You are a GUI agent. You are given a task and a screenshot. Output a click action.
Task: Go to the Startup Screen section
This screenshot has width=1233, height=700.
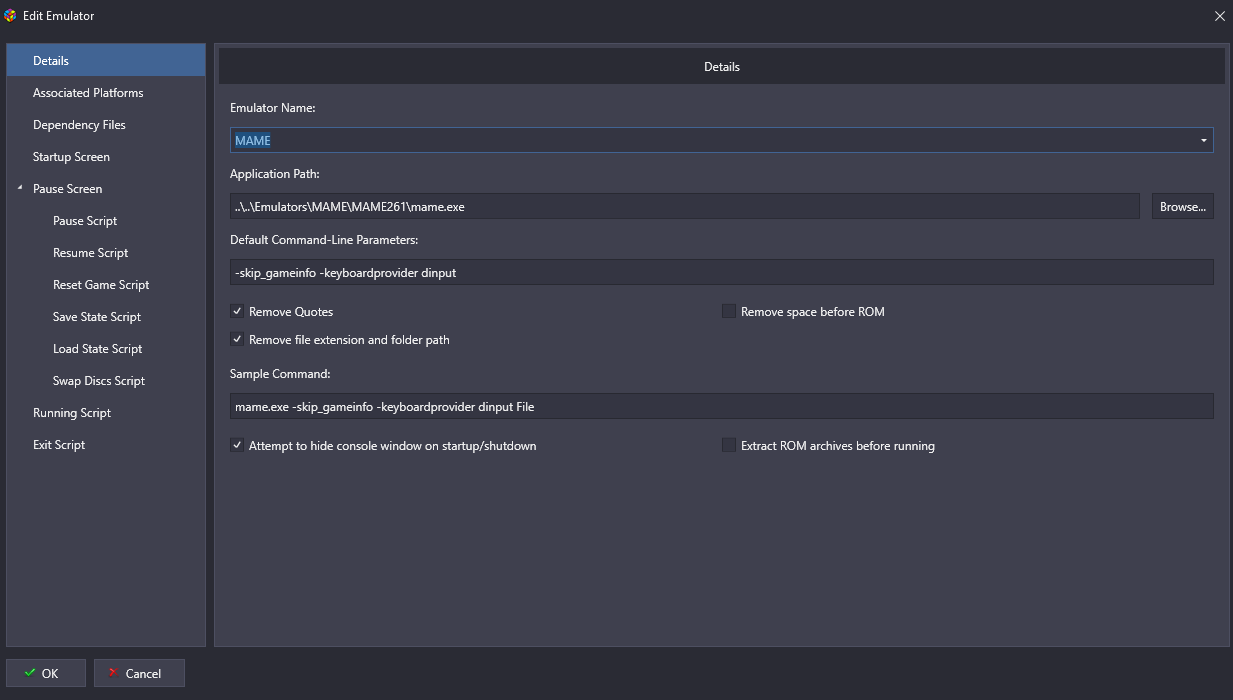click(71, 157)
